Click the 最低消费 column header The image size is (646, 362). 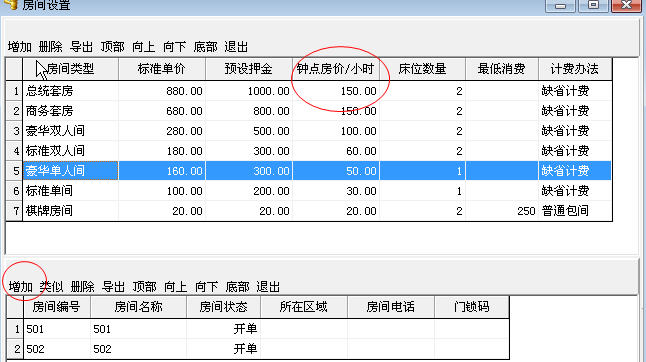point(501,69)
